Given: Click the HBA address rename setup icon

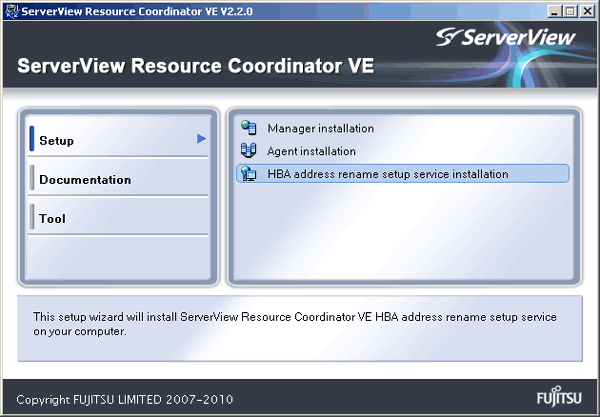Looking at the screenshot, I should pos(249,174).
